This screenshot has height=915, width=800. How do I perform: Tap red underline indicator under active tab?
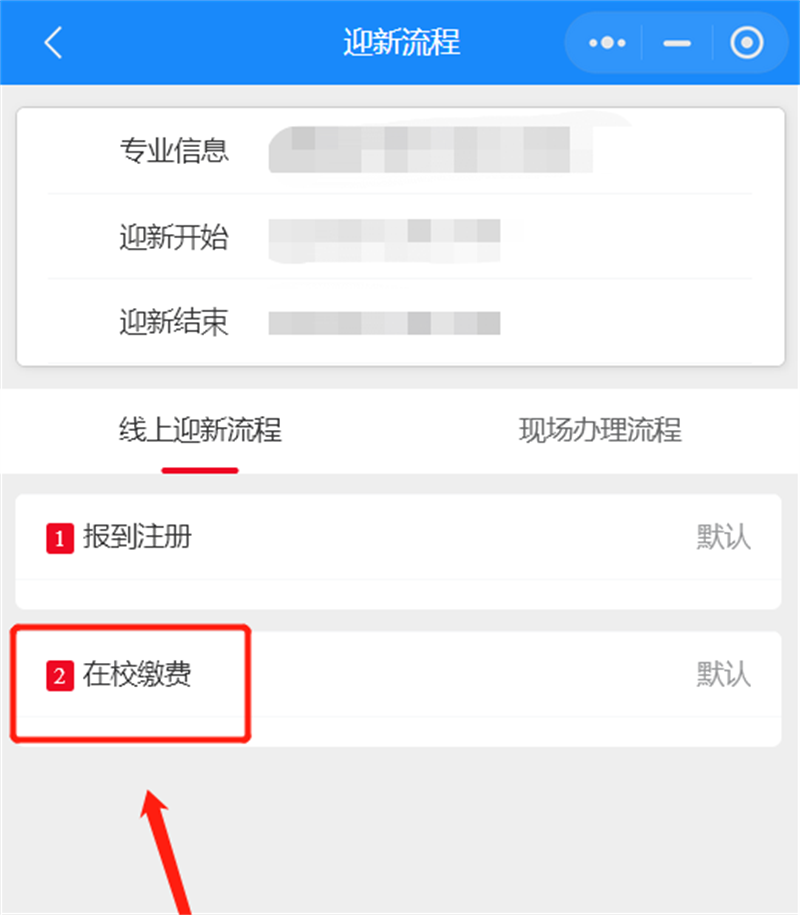point(200,470)
